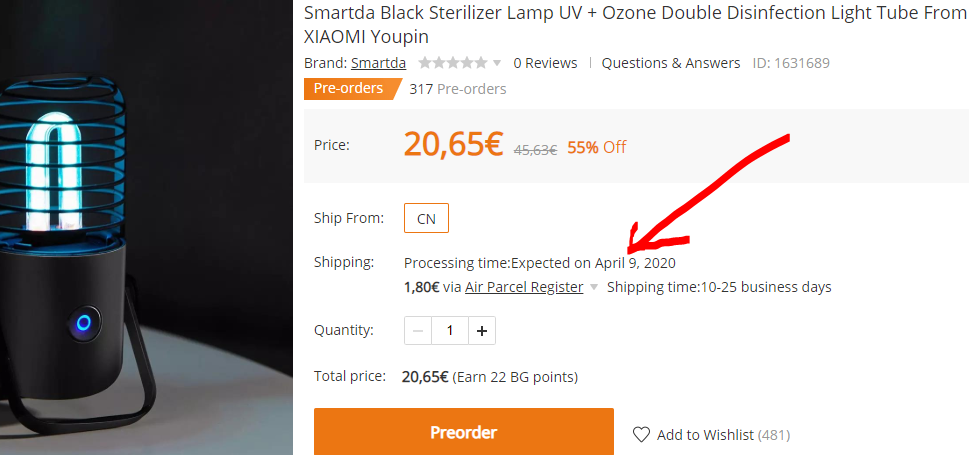This screenshot has height=455, width=969.
Task: Click the 55% Off discount label
Action: (596, 147)
